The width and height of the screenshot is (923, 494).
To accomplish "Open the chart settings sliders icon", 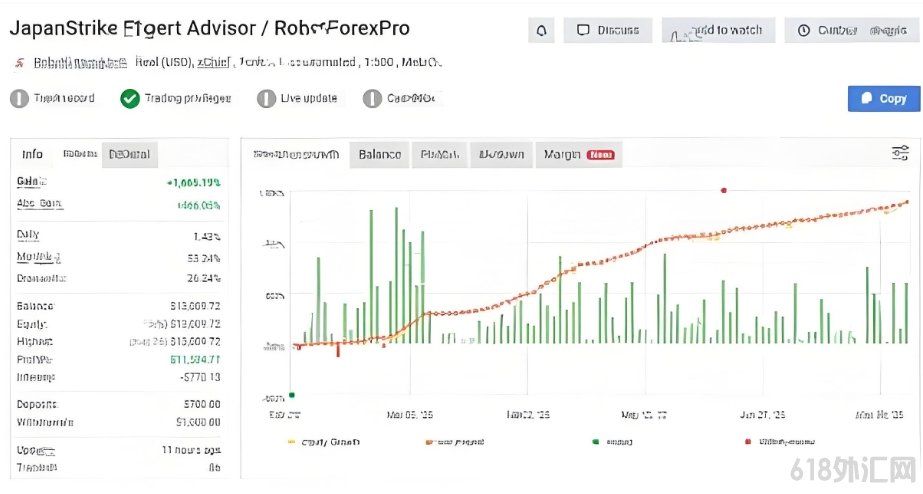I will 900,153.
